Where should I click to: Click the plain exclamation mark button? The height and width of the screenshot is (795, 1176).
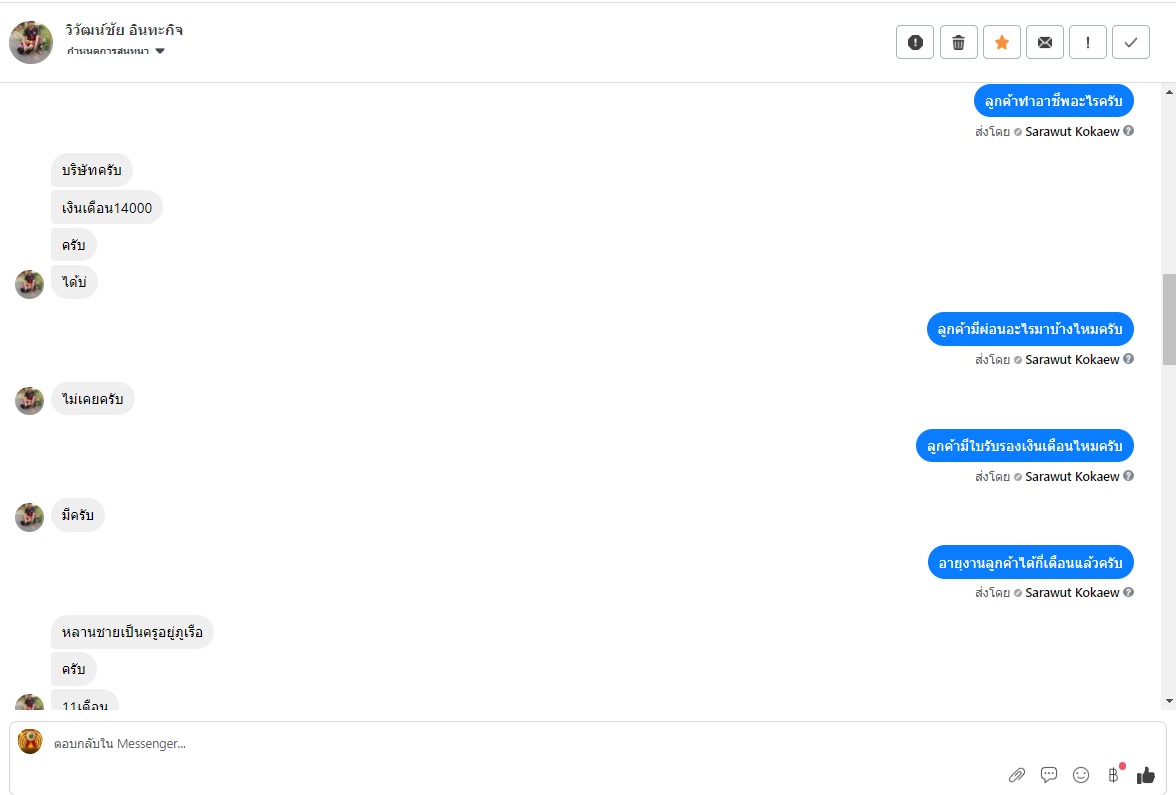1087,42
